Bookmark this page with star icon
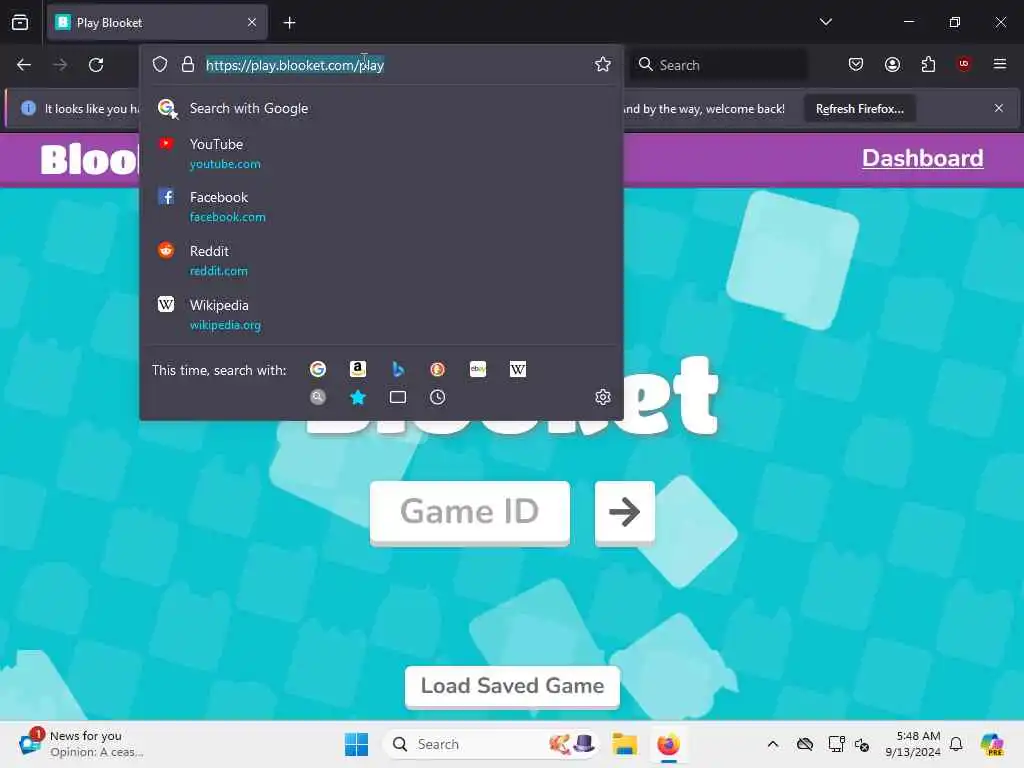This screenshot has width=1024, height=768. tap(603, 64)
